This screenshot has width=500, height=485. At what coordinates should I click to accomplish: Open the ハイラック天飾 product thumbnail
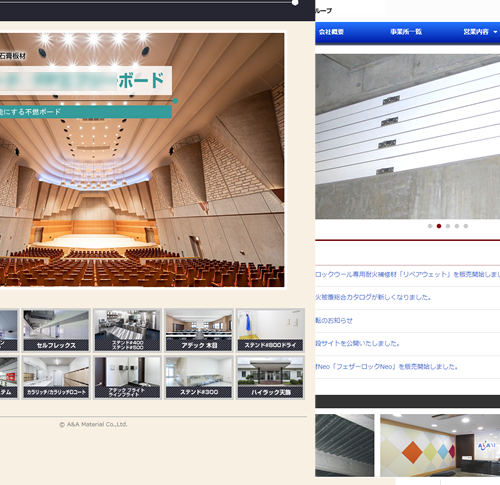point(270,377)
